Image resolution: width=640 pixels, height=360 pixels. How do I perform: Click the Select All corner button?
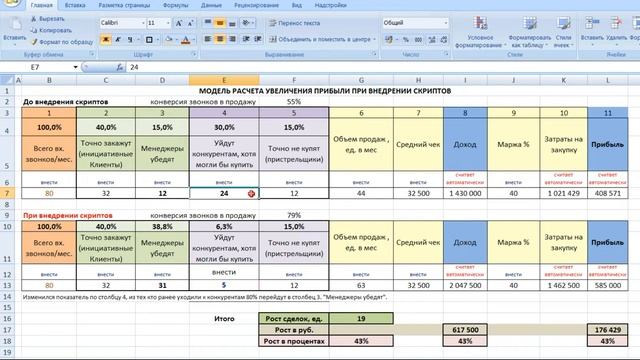click(x=7, y=80)
